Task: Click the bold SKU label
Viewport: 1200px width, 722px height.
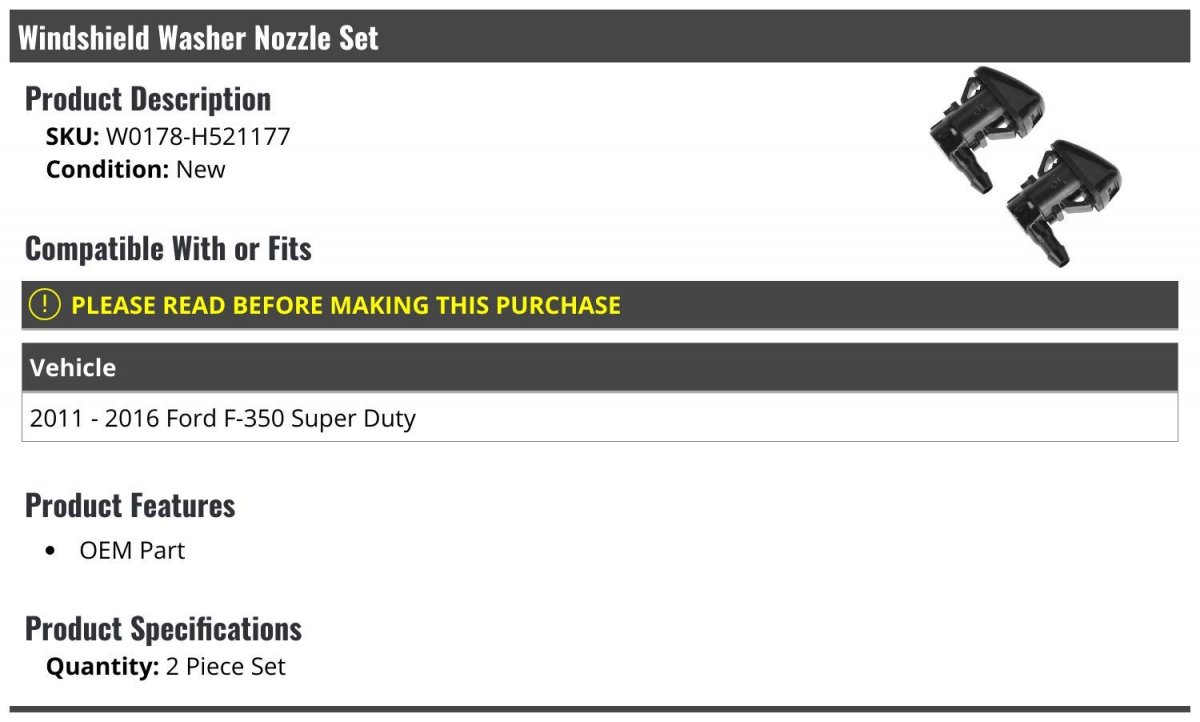Action: tap(72, 137)
